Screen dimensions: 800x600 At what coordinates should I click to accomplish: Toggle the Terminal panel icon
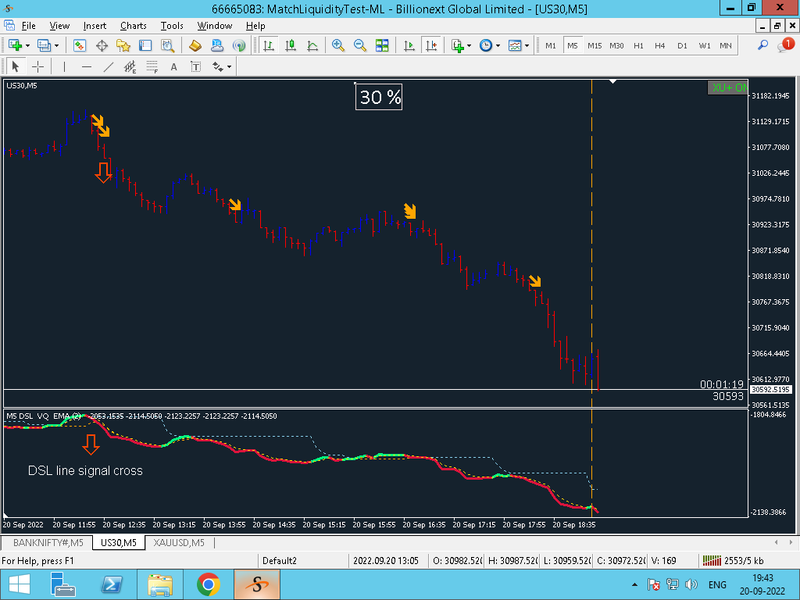(145, 45)
